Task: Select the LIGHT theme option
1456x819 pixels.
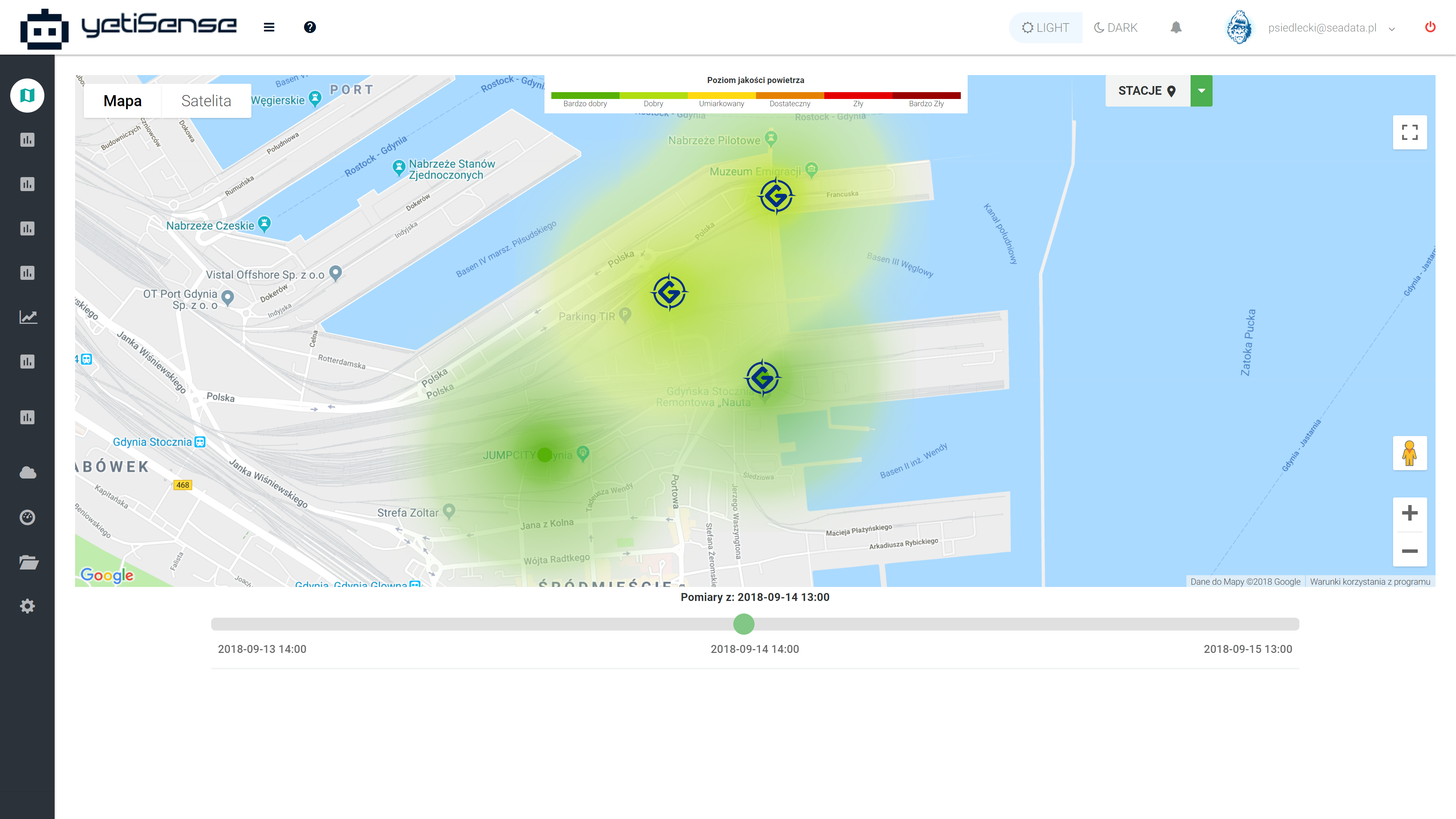Action: [x=1046, y=27]
